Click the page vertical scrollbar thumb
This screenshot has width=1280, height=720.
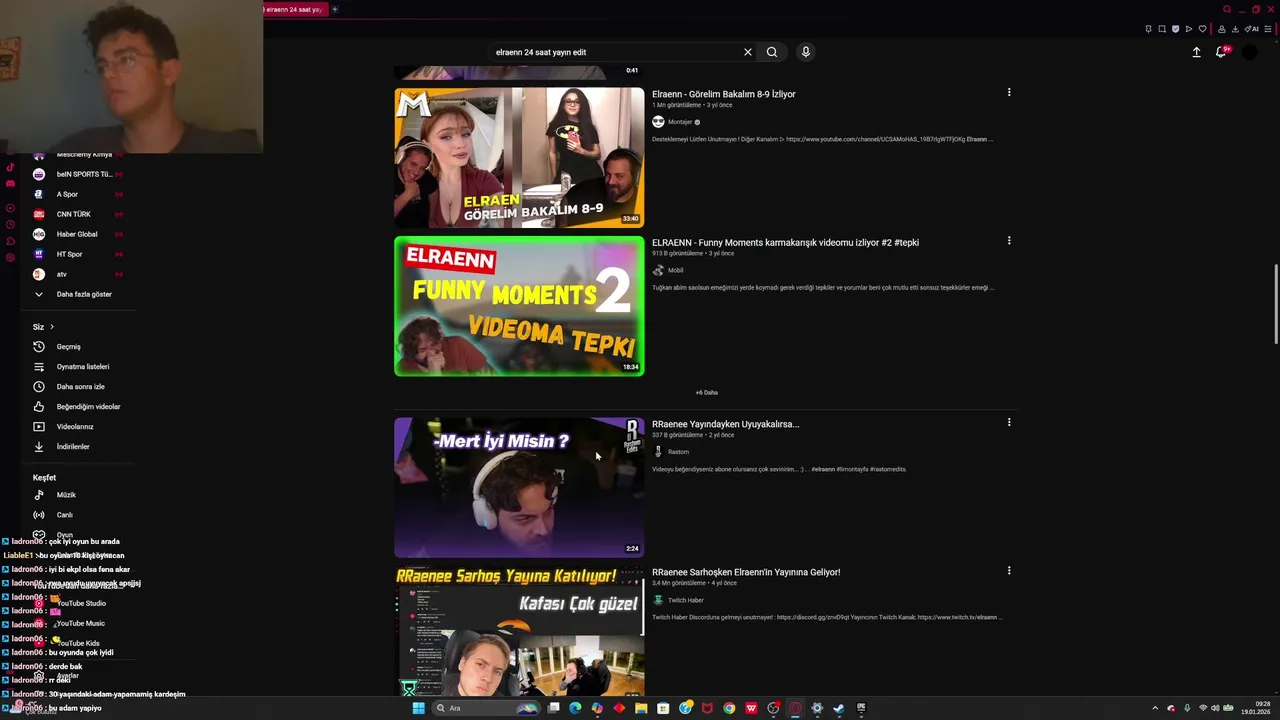pyautogui.click(x=1275, y=304)
